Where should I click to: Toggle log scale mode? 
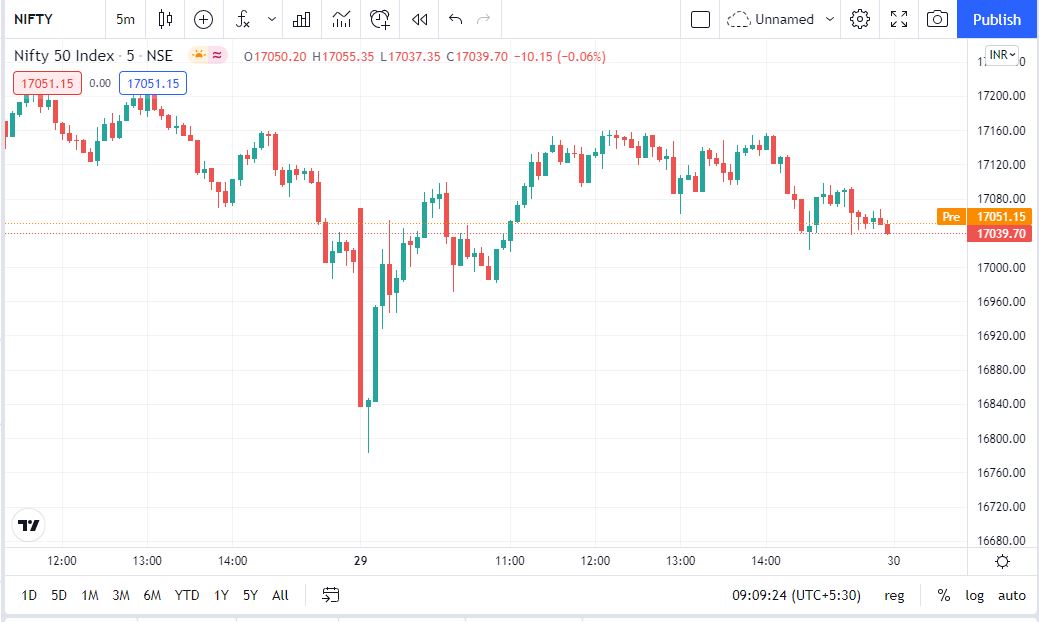pyautogui.click(x=974, y=595)
